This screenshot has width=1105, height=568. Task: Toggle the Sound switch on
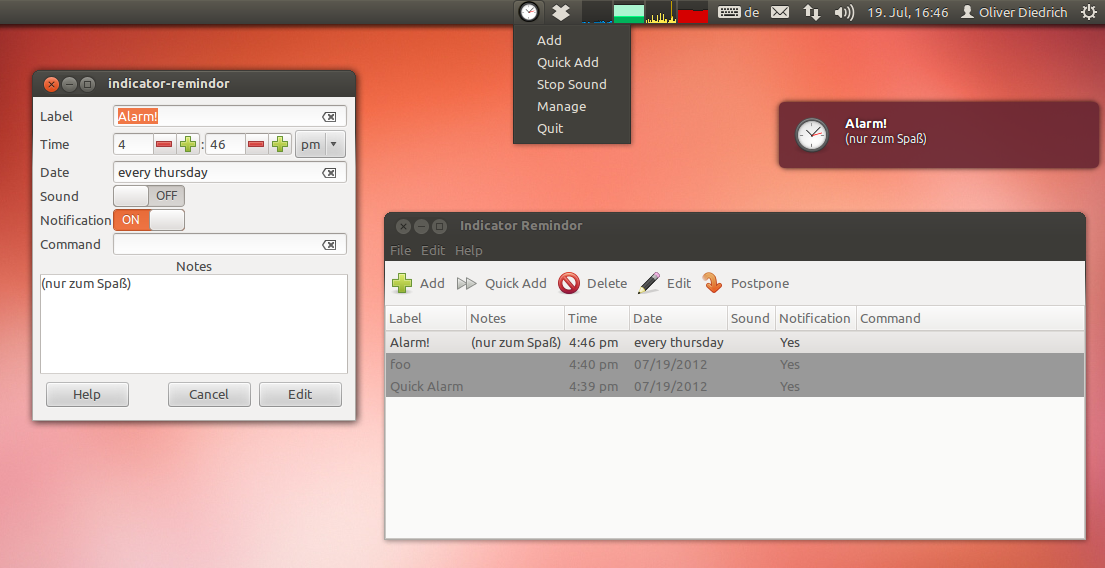point(149,196)
